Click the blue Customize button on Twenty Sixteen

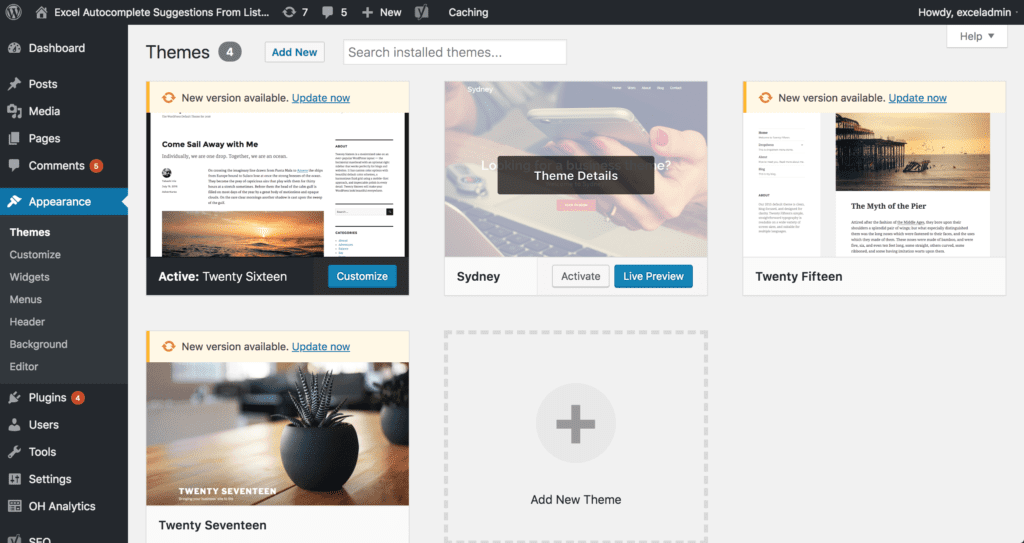pos(362,276)
